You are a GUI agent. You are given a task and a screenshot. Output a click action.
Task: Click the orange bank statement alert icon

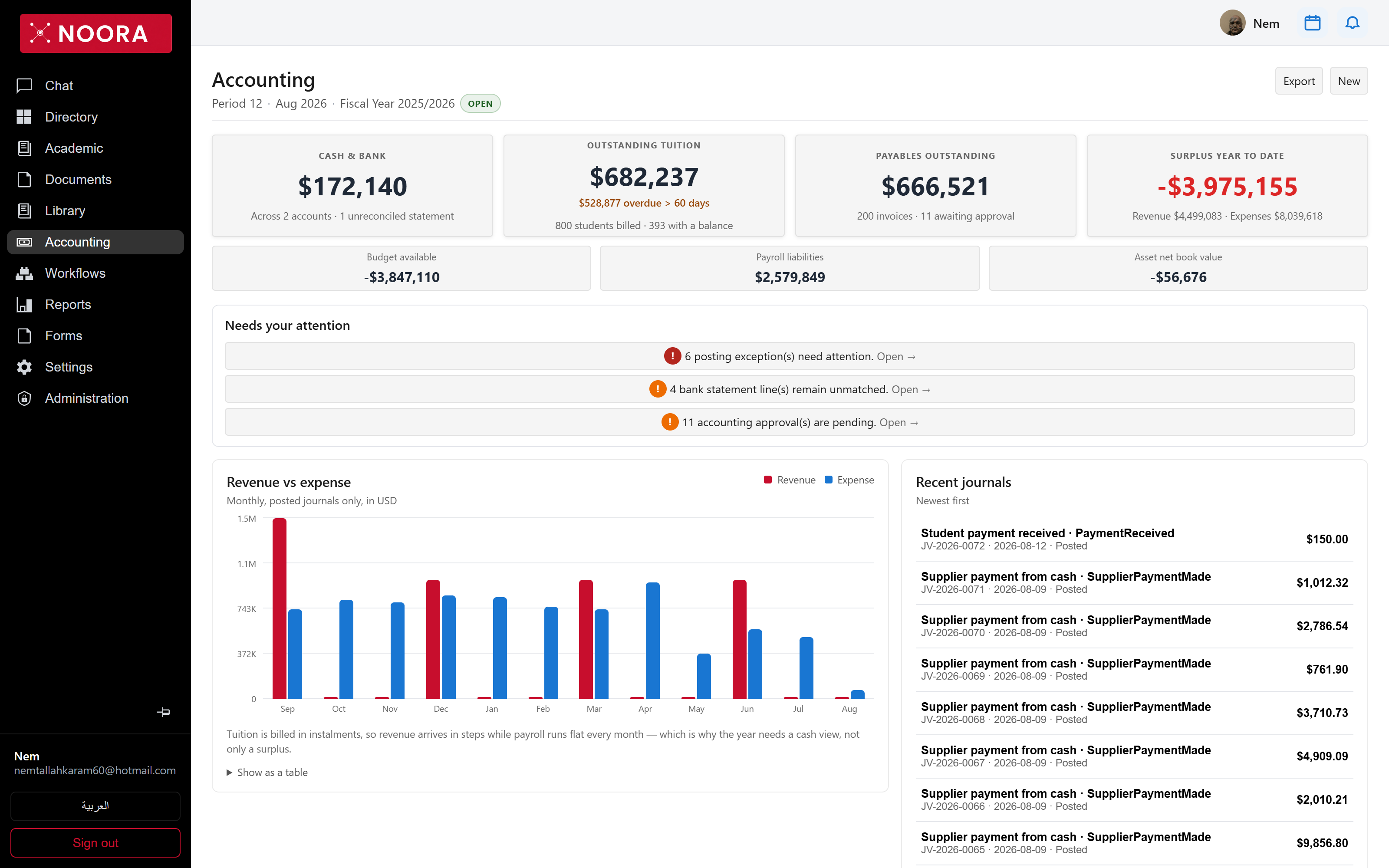tap(657, 389)
